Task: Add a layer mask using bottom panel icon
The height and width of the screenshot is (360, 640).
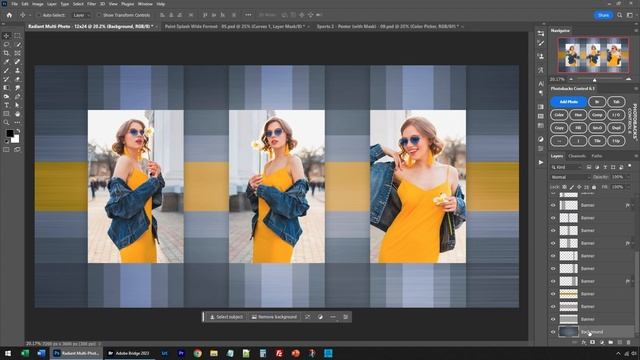Action: coord(593,342)
